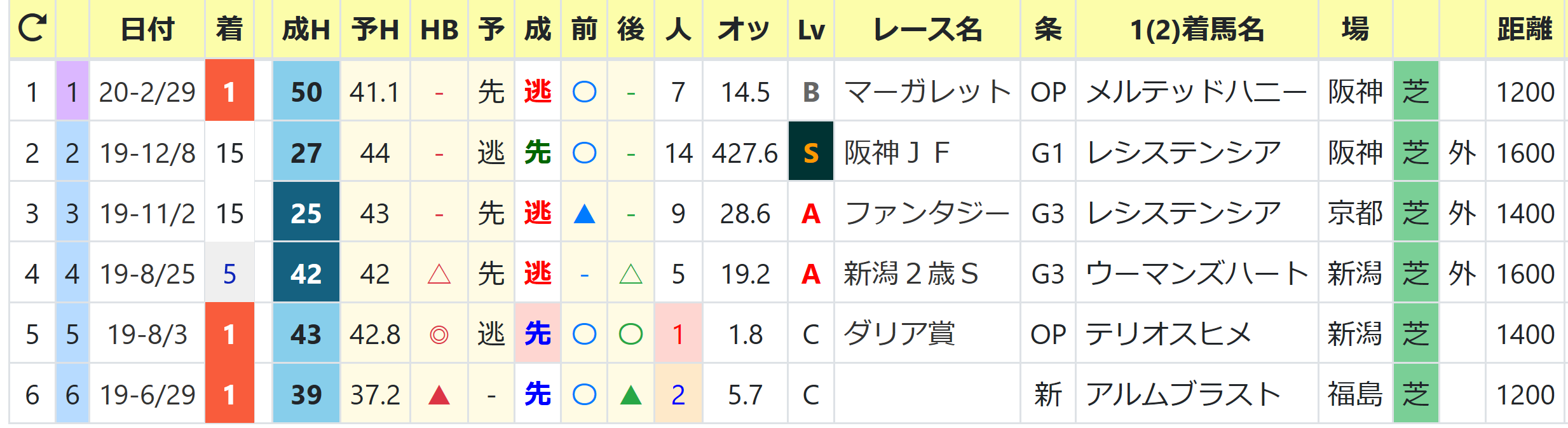
Task: Click the refresh icon in header
Action: coord(32,28)
